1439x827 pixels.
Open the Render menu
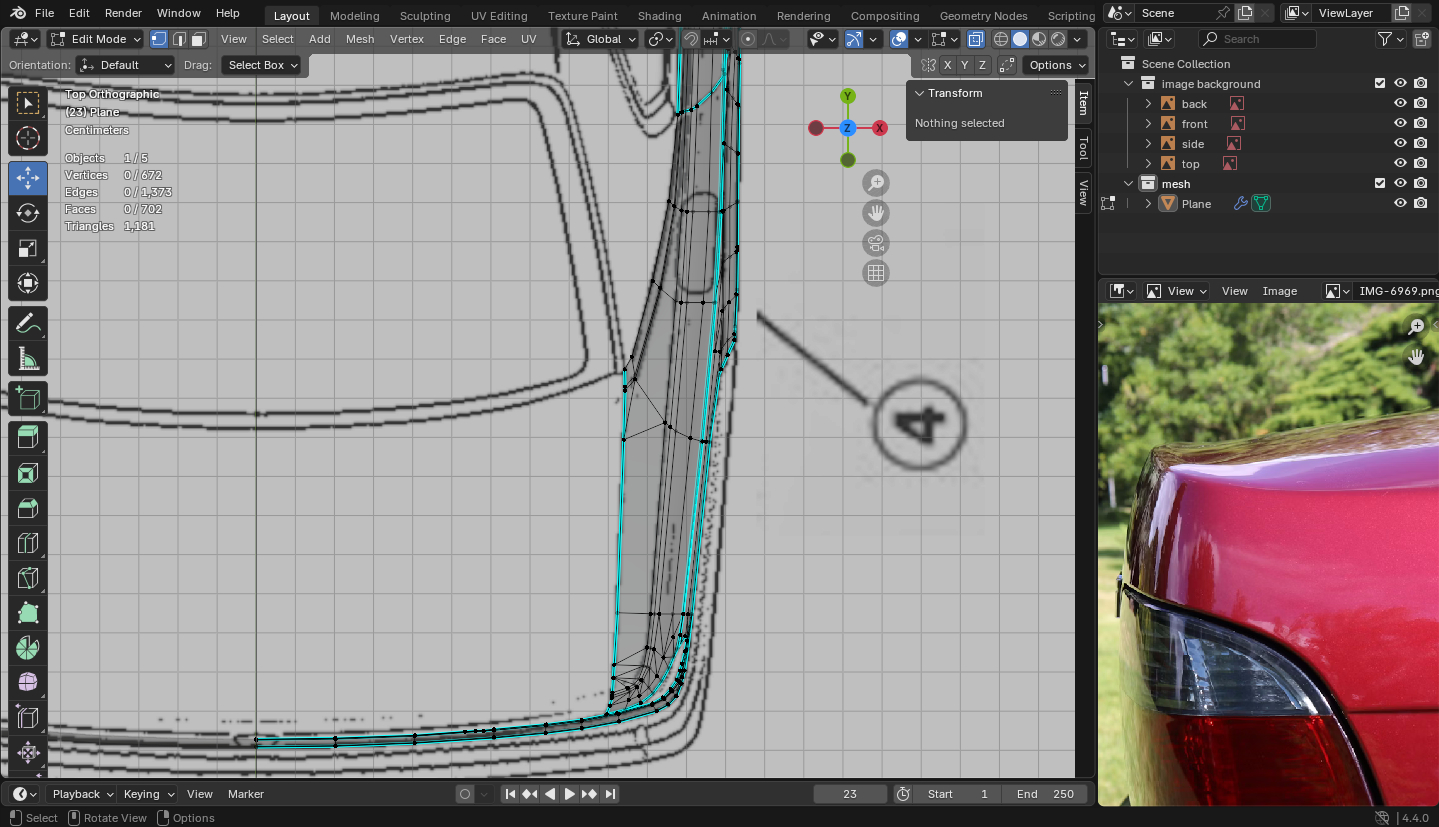[123, 13]
